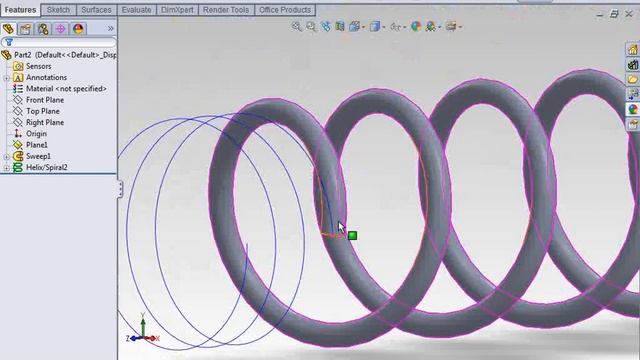The image size is (640, 360).
Task: Select the Origin tree item
Action: tap(36, 133)
